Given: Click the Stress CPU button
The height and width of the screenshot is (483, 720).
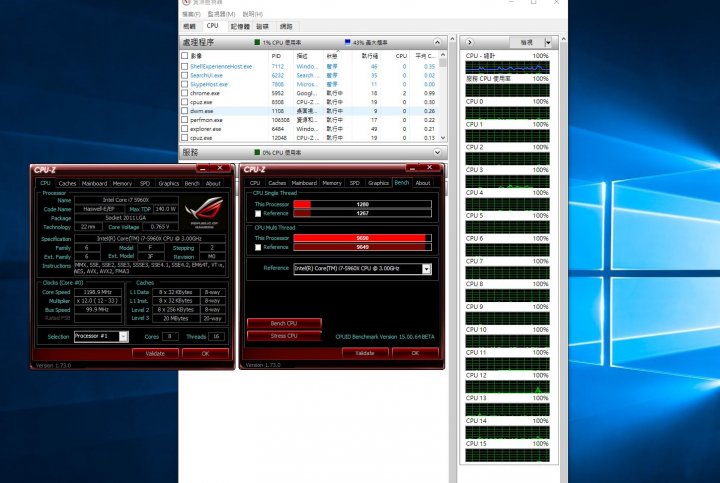Looking at the screenshot, I should click(284, 336).
